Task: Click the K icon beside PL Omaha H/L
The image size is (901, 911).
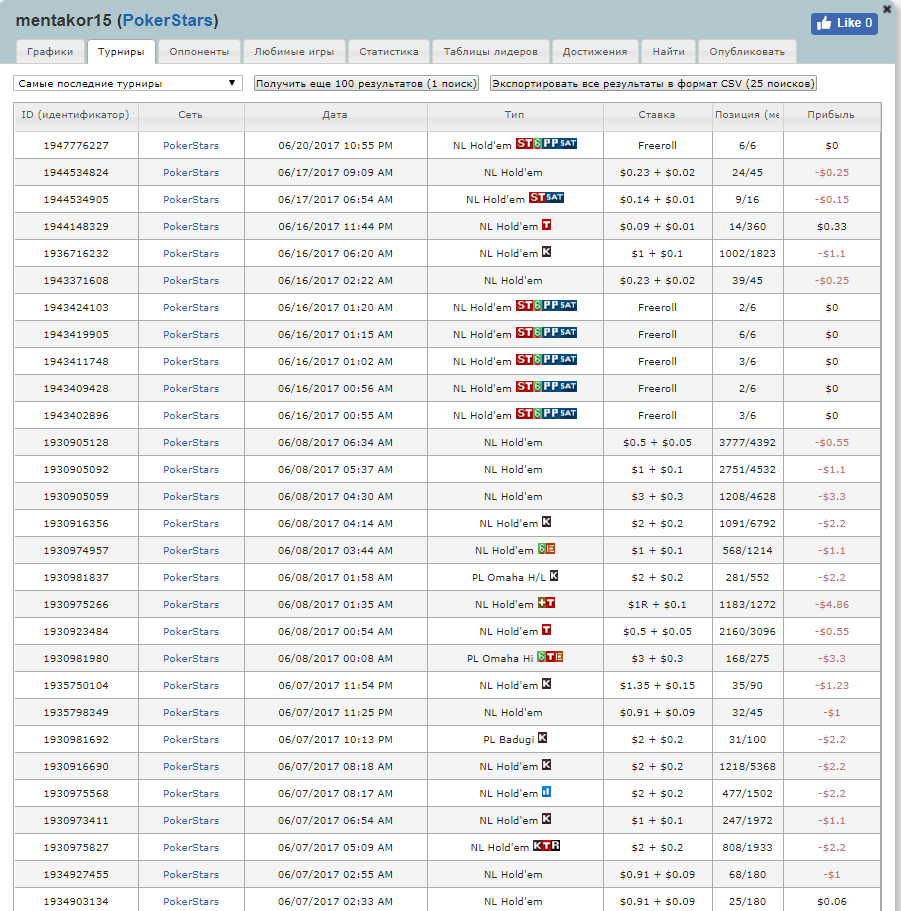Action: point(554,576)
